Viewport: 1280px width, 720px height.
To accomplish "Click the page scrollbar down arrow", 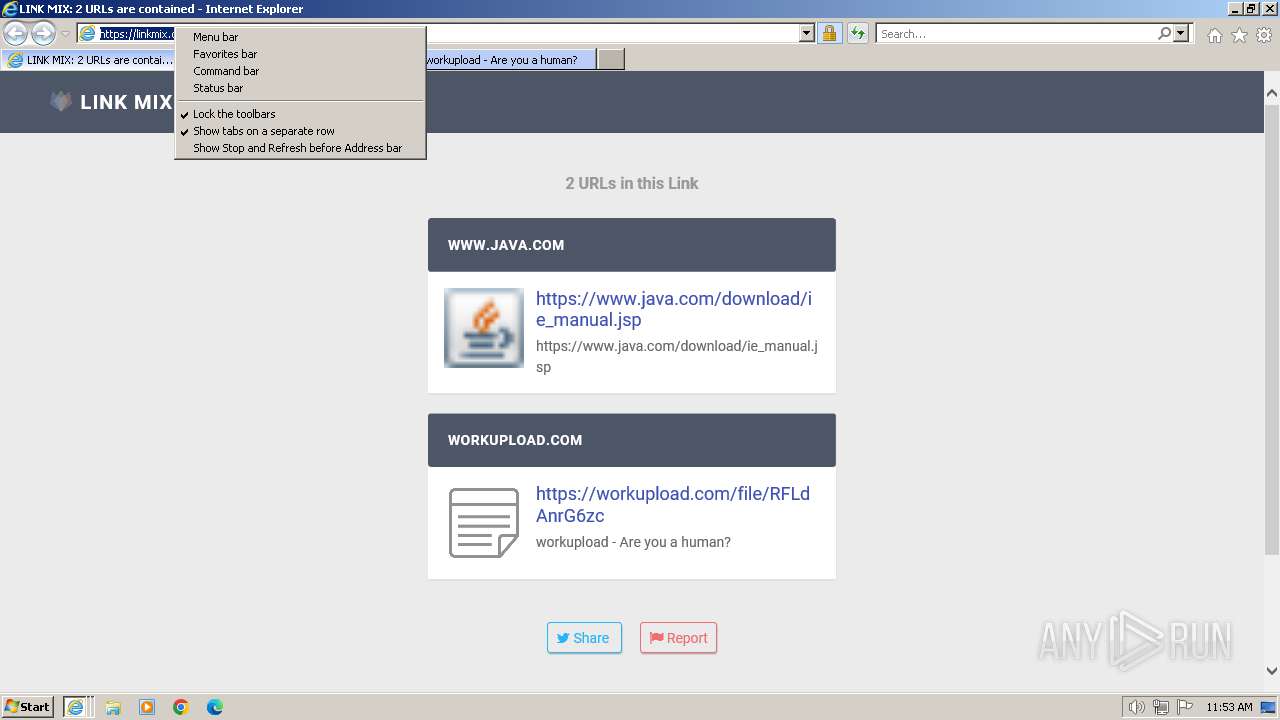I will click(x=1272, y=671).
